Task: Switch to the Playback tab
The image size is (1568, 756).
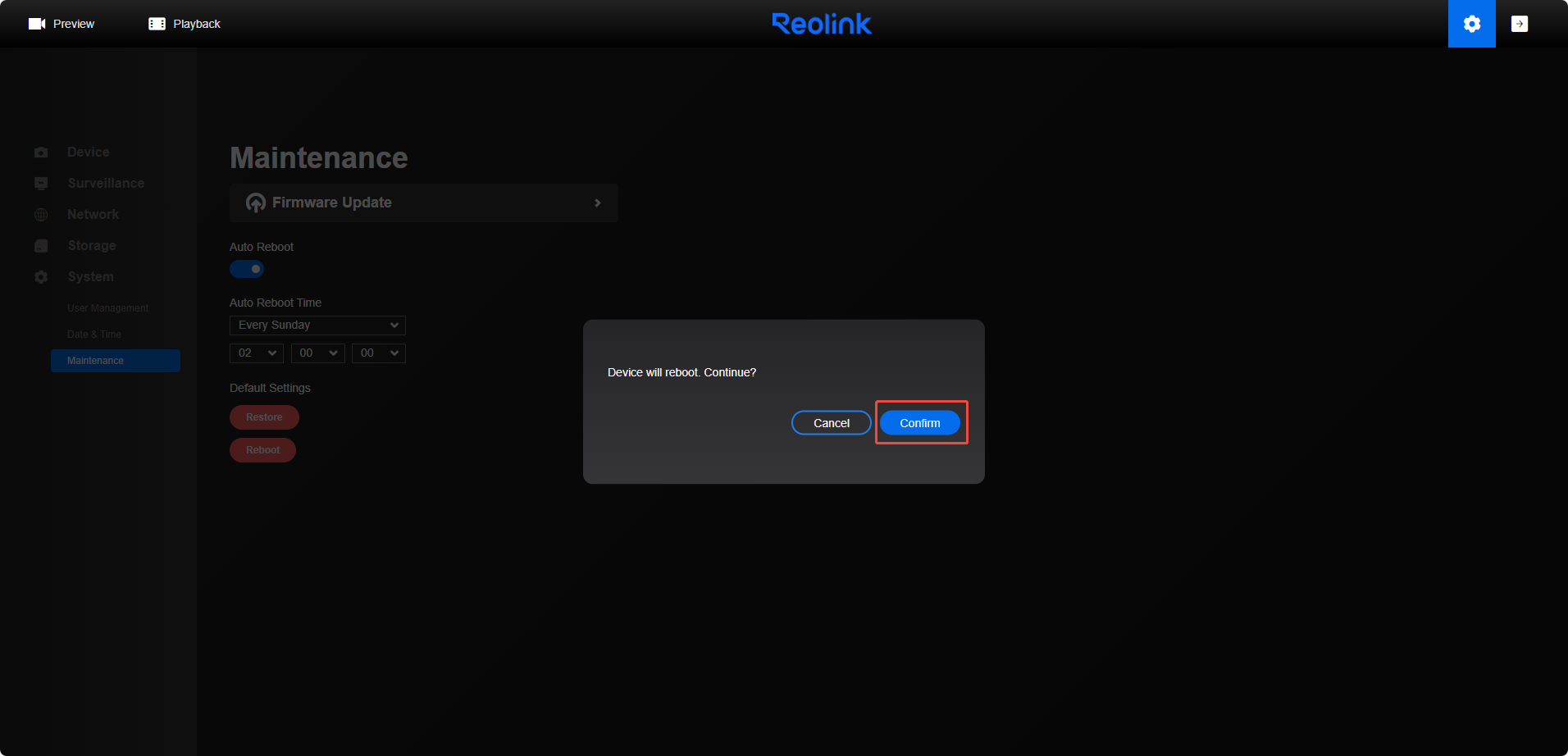Action: (193, 23)
